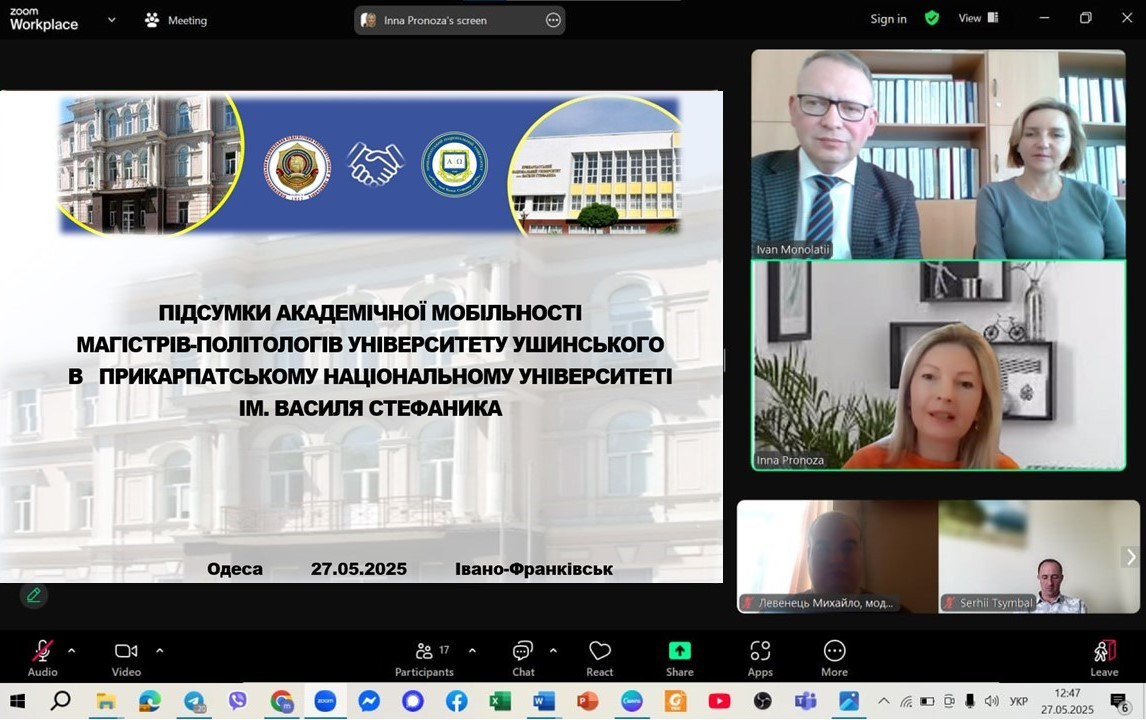Click the Windows Start button
The width and height of the screenshot is (1146, 720).
click(x=17, y=702)
